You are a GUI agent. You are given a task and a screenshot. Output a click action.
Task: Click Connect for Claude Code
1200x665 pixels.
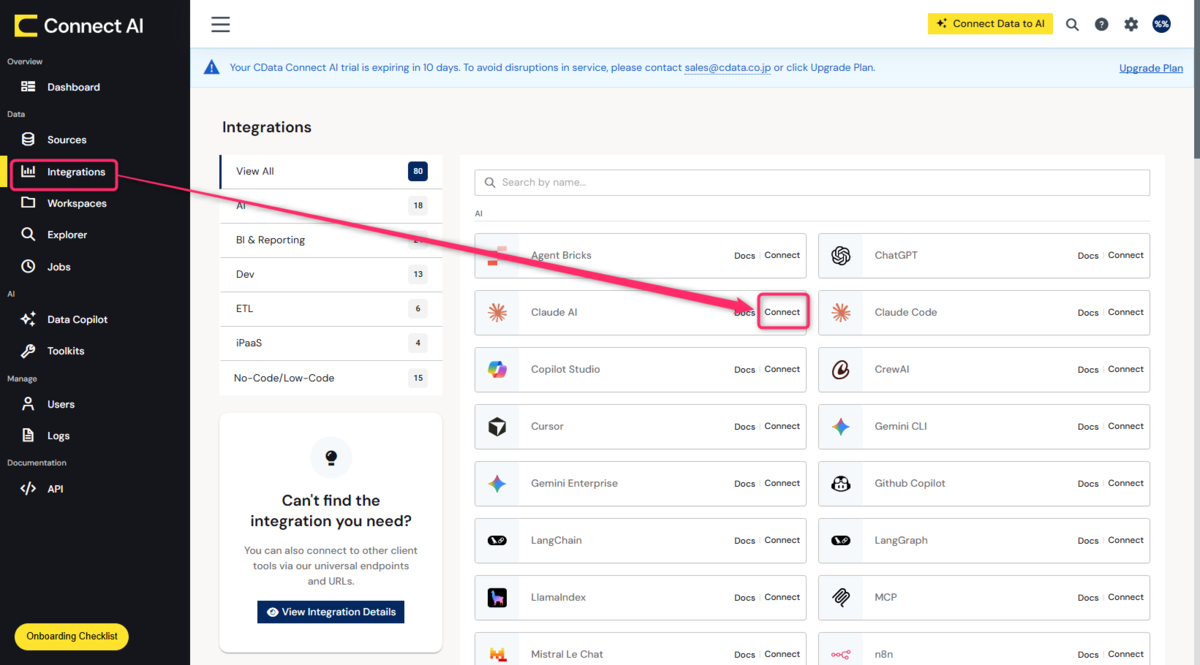1126,312
